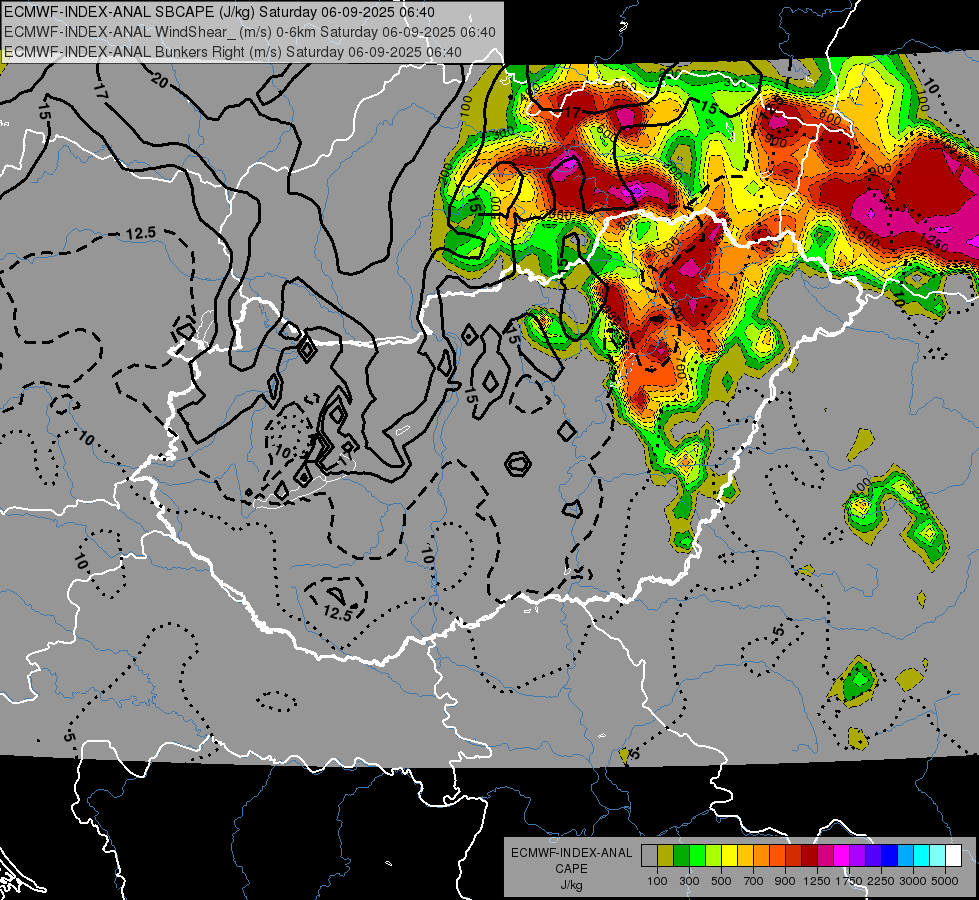Click the 900 value in CAPE legend
This screenshot has height=900, width=979.
click(x=785, y=881)
